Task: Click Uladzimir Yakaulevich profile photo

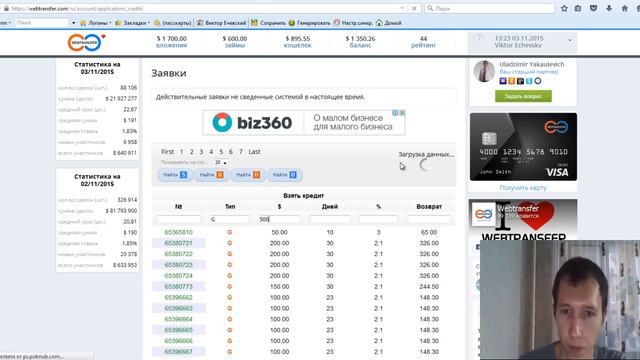Action: pyautogui.click(x=484, y=71)
